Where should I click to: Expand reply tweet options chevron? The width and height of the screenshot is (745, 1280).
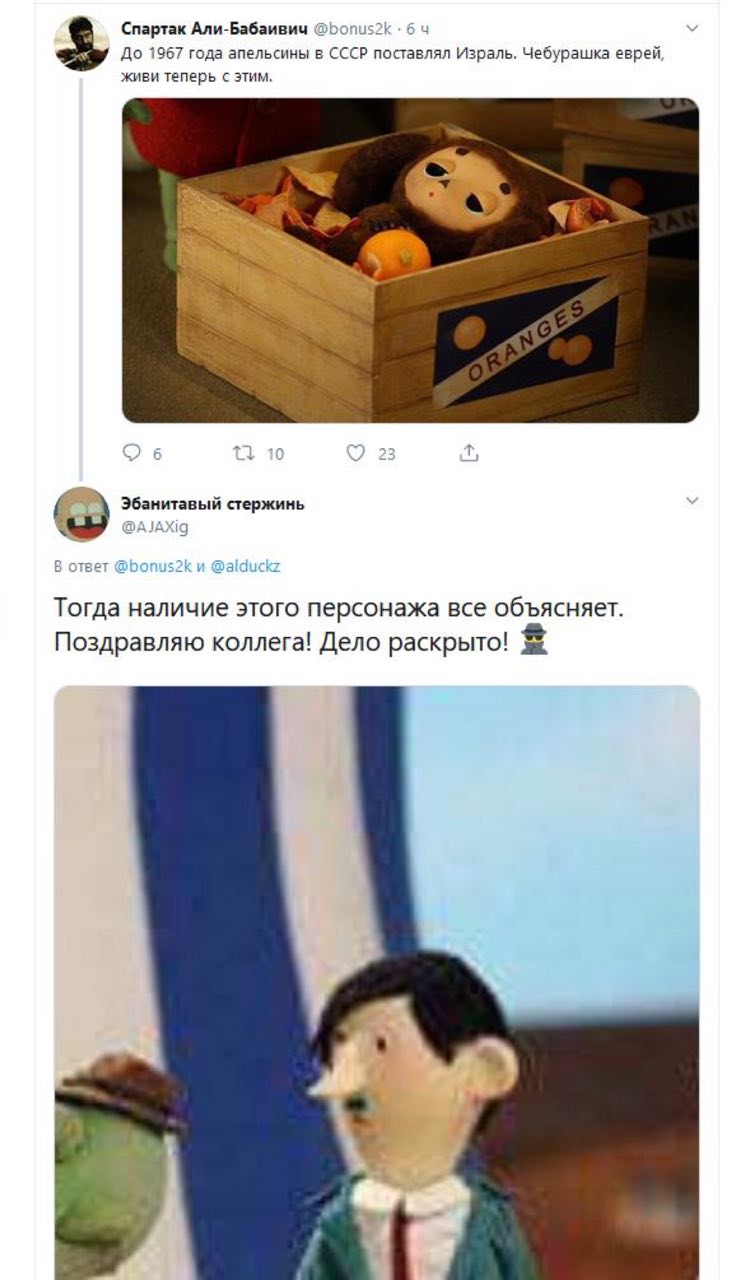tap(691, 500)
